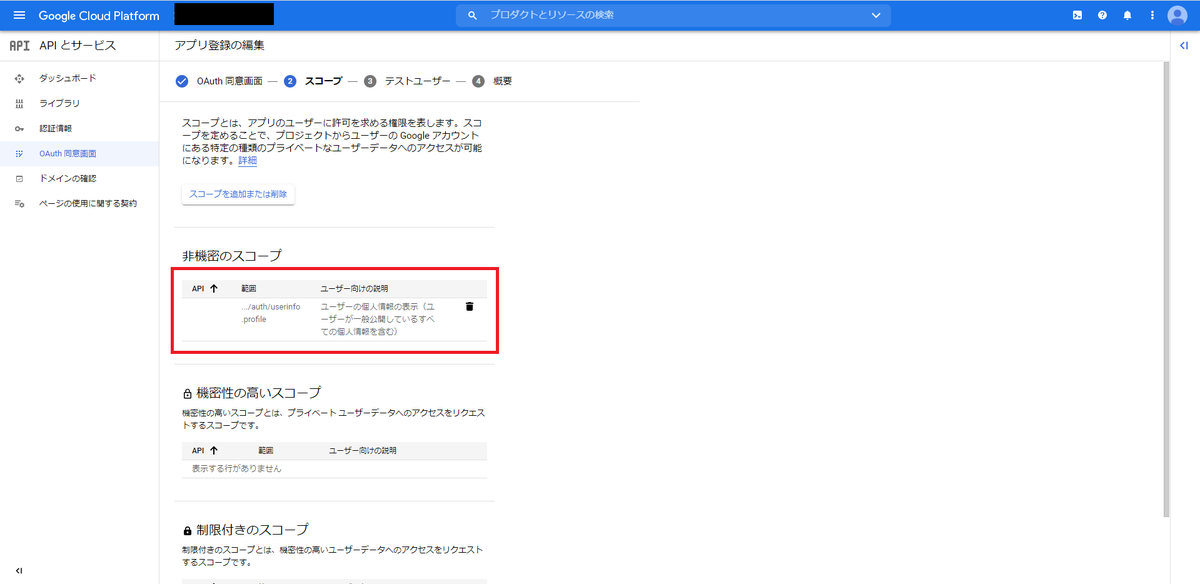This screenshot has height=584, width=1200.
Task: Sort sensitive scopes by API column arrow
Action: [214, 451]
